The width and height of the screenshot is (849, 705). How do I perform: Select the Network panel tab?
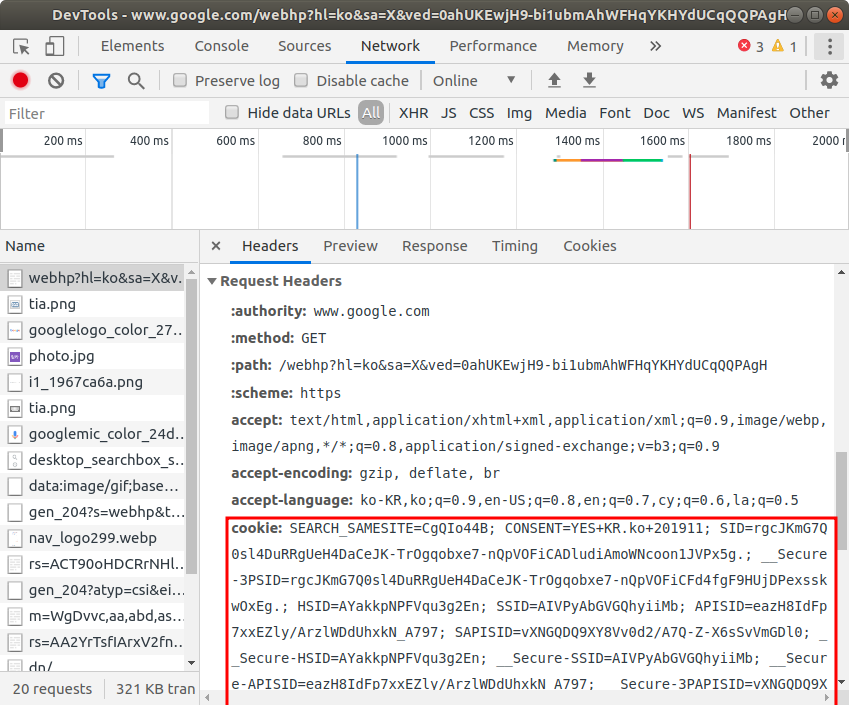tap(390, 47)
